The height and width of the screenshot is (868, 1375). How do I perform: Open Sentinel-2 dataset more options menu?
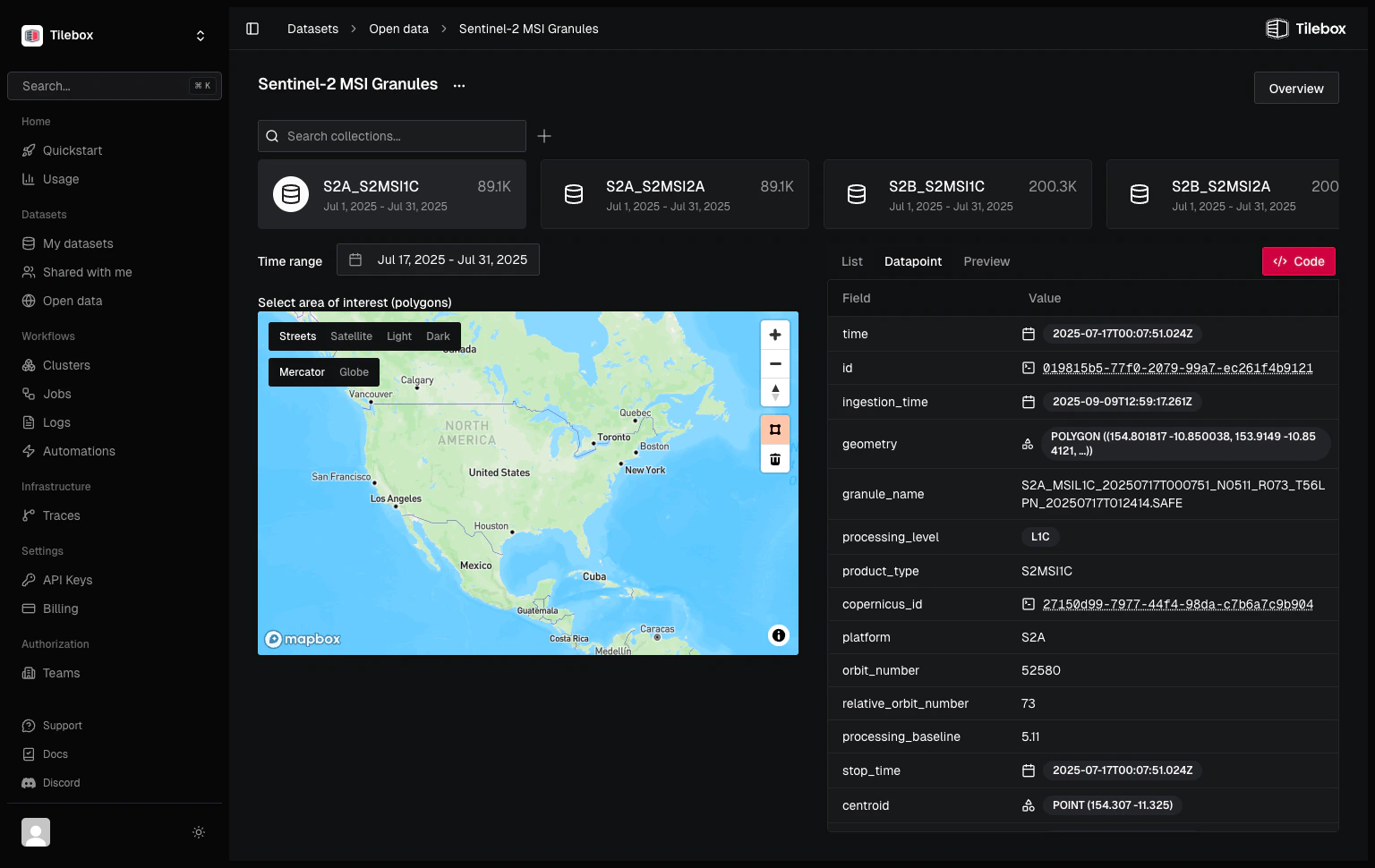tap(459, 85)
